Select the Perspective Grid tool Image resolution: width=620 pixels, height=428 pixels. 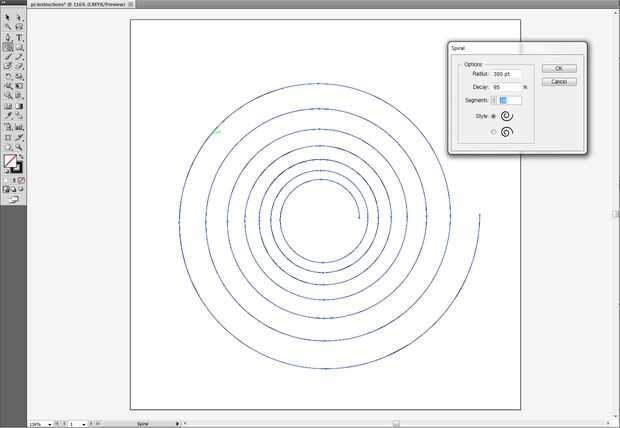click(x=19, y=95)
